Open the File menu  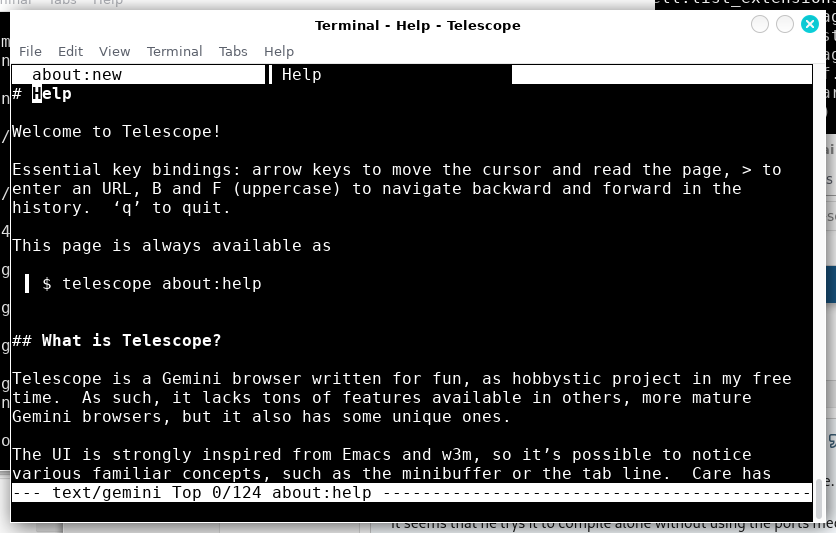pyautogui.click(x=30, y=51)
